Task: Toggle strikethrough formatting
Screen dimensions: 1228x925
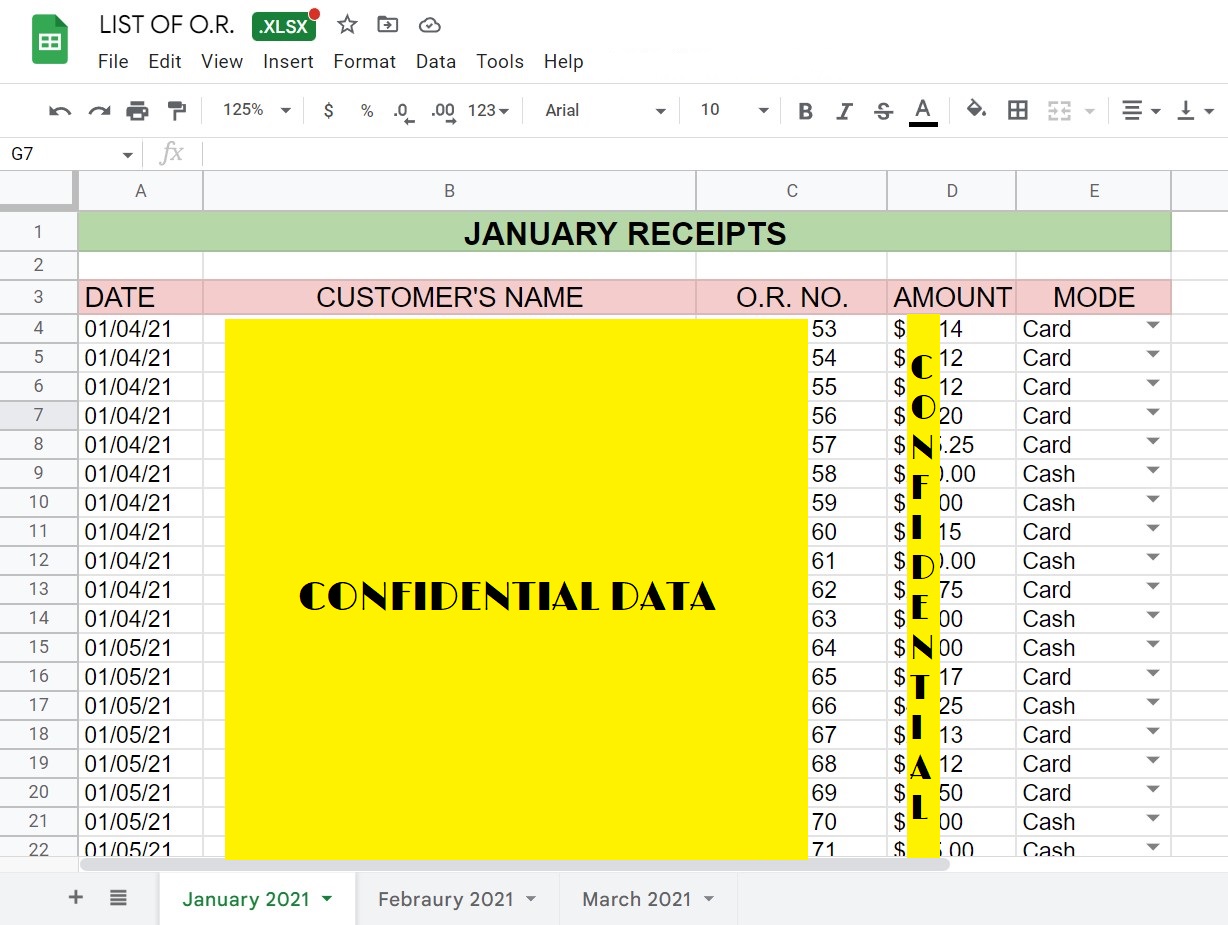Action: coord(883,111)
